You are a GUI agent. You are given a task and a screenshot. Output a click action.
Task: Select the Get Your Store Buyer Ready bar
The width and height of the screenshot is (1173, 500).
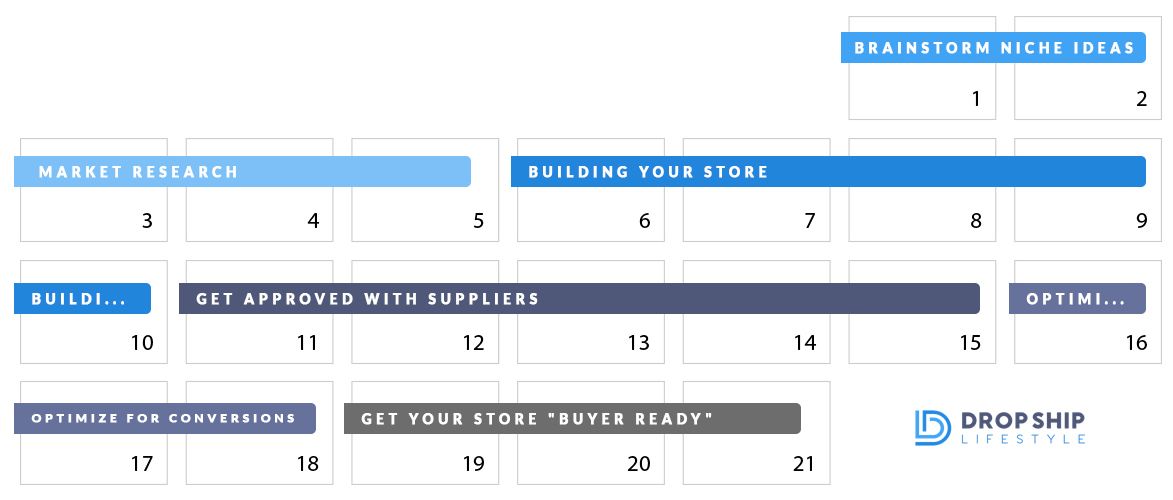[x=572, y=418]
